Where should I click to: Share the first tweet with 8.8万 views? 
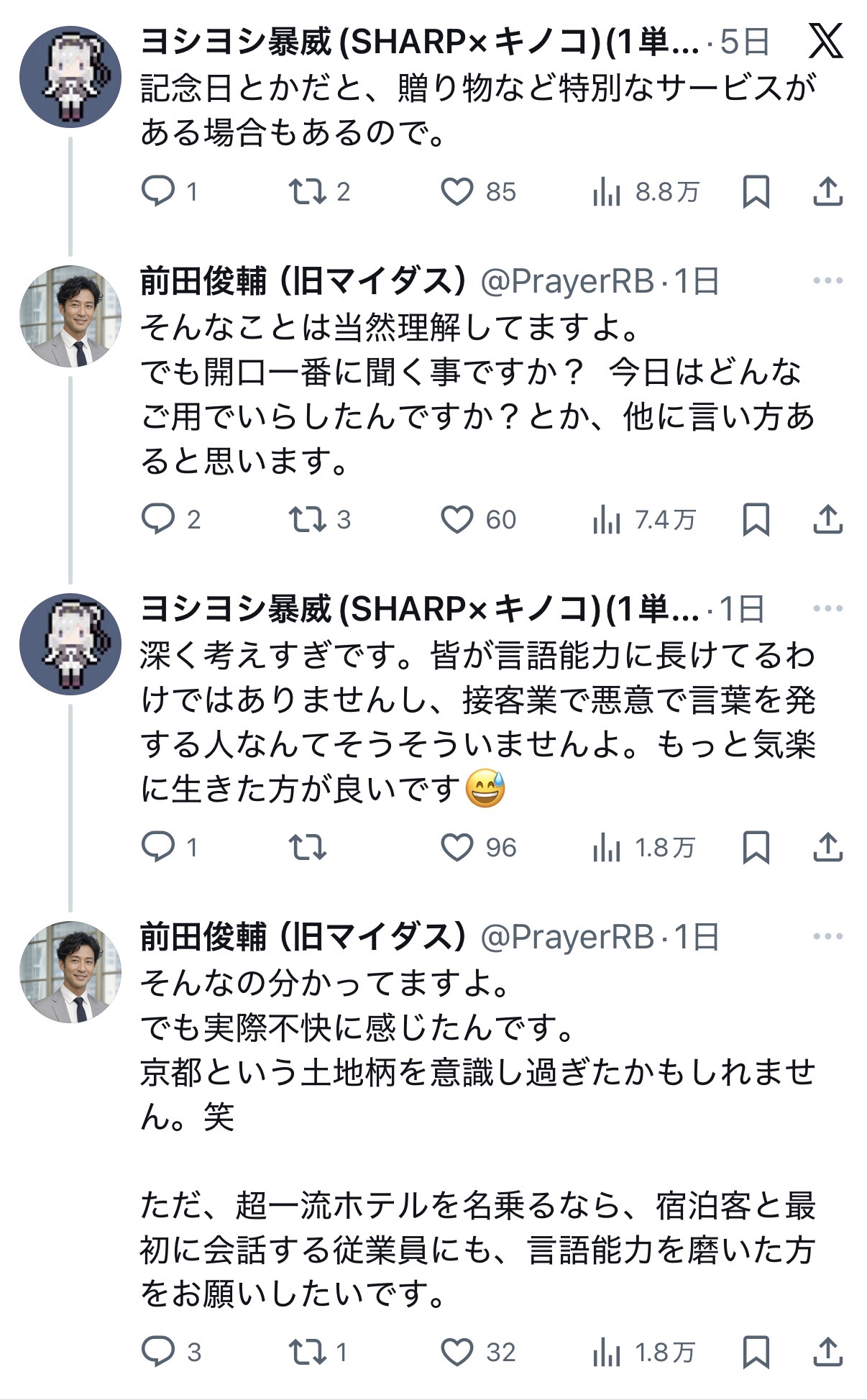point(827,191)
